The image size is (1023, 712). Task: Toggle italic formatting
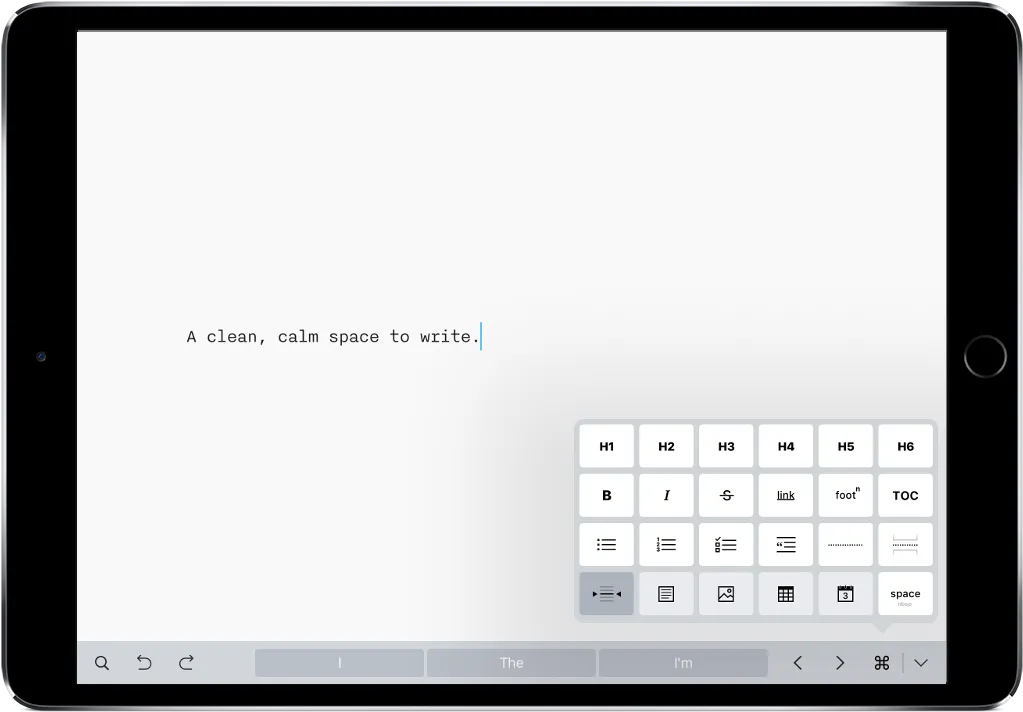pyautogui.click(x=666, y=495)
